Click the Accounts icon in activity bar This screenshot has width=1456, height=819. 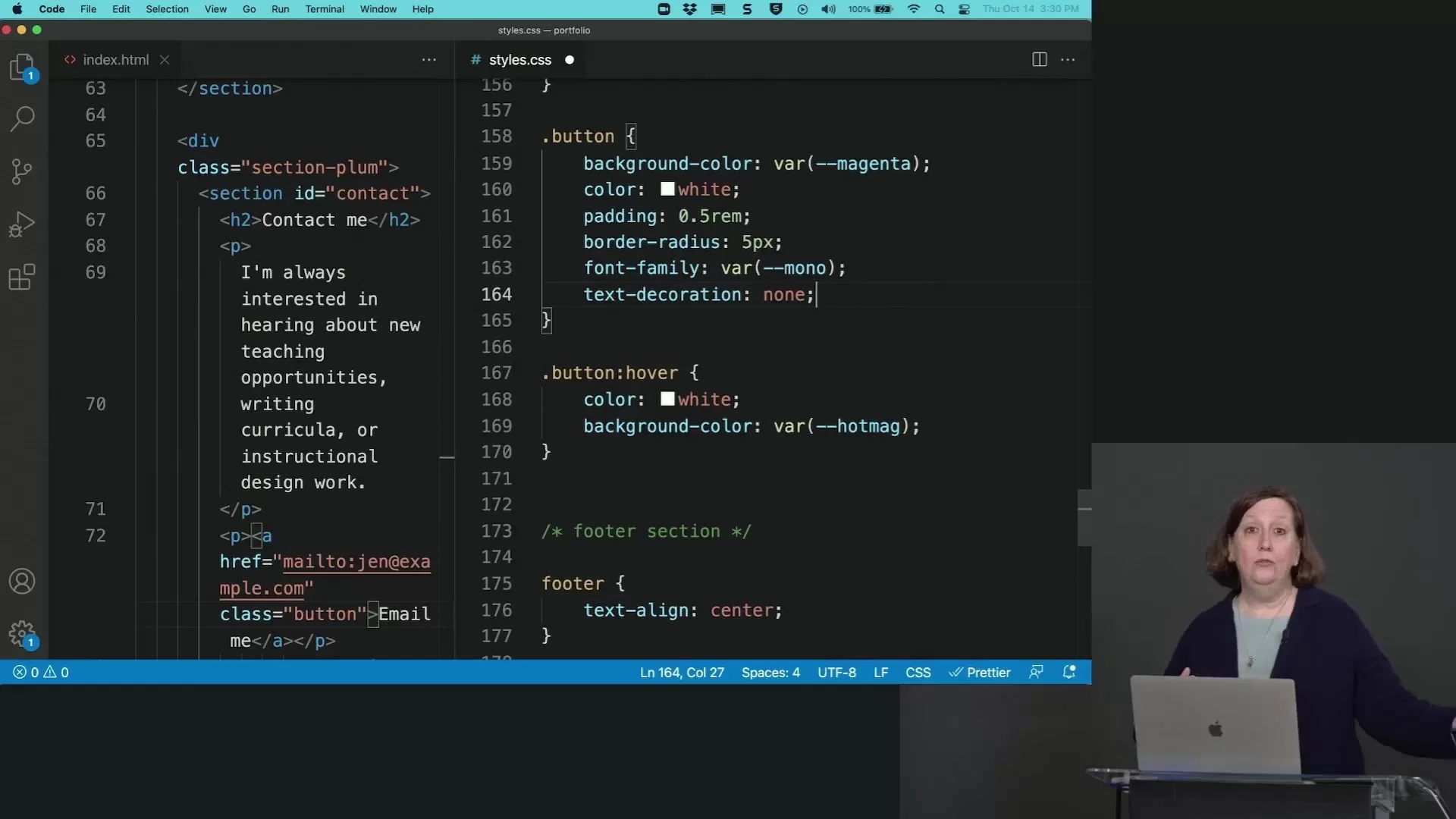coord(22,582)
